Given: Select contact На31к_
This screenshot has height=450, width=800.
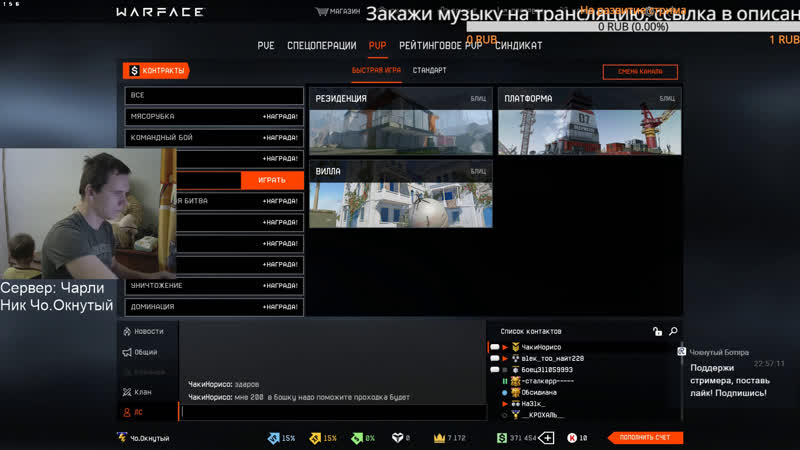Looking at the screenshot, I should click(x=533, y=404).
